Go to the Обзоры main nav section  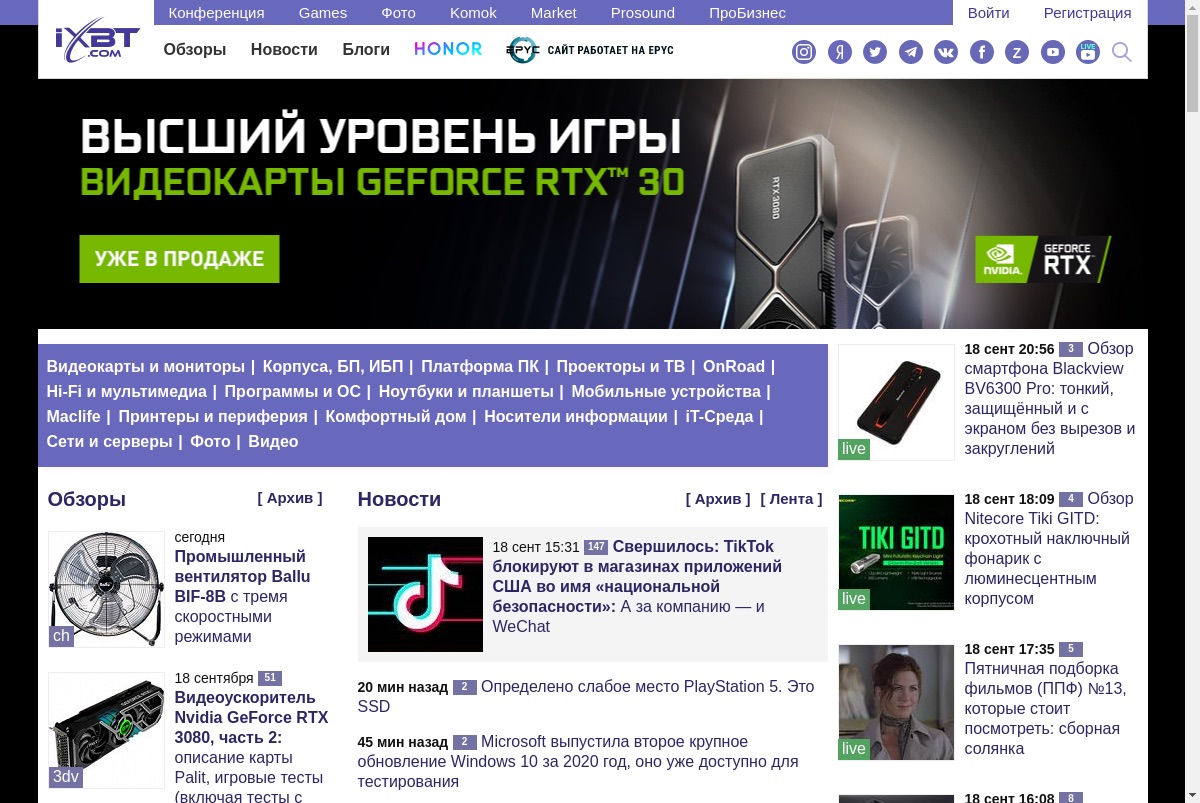pyautogui.click(x=195, y=49)
